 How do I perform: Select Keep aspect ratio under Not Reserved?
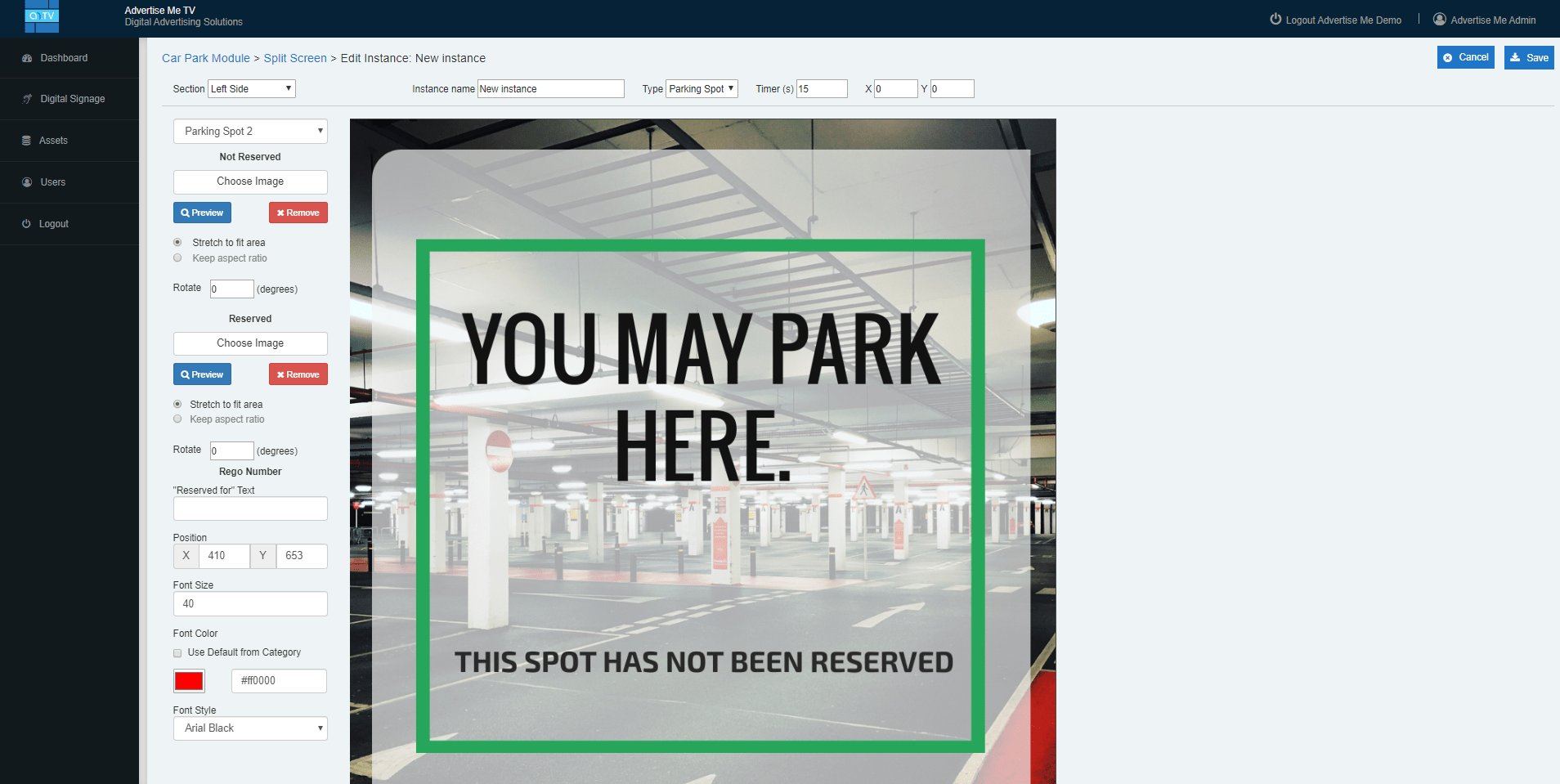pos(177,258)
